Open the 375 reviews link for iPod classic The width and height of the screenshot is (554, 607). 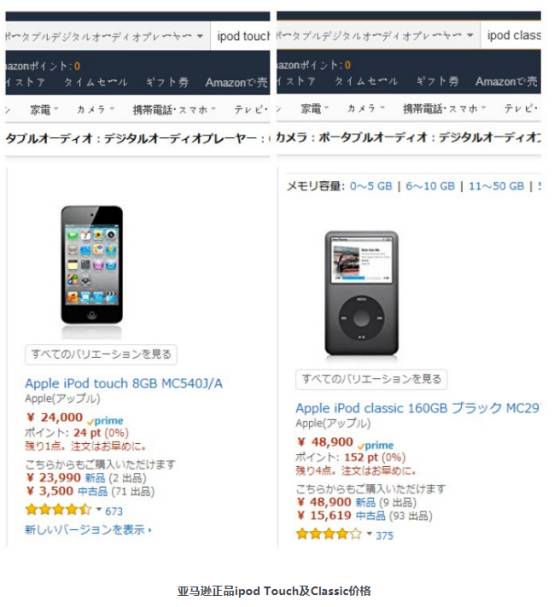pos(384,536)
